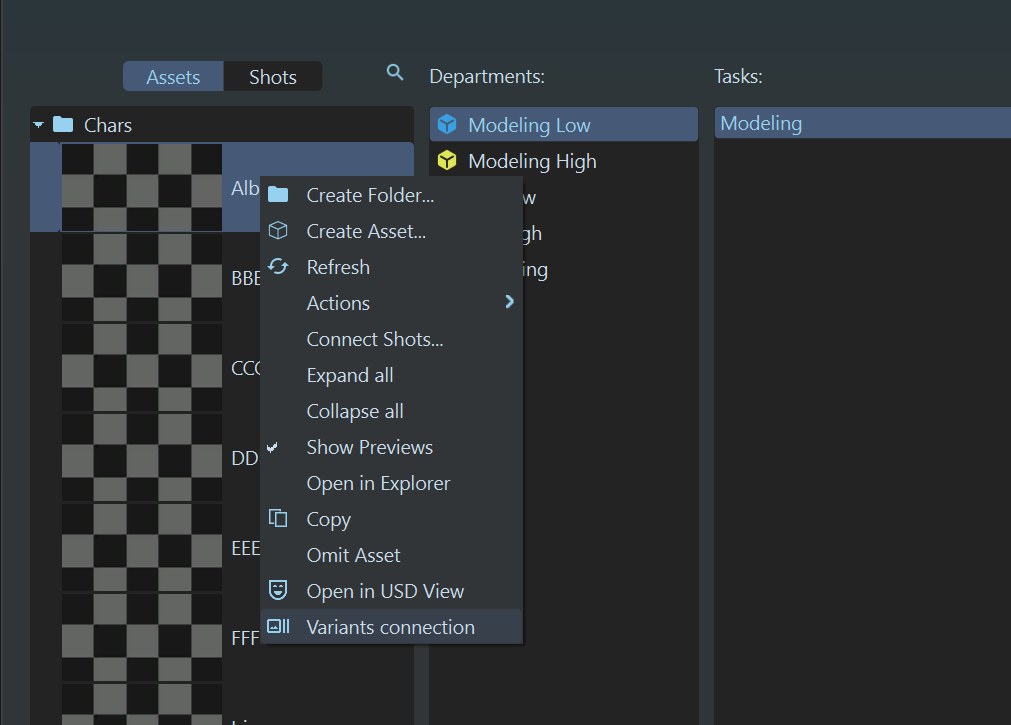This screenshot has height=725, width=1011.
Task: Expand the Actions submenu arrow
Action: pyautogui.click(x=509, y=302)
